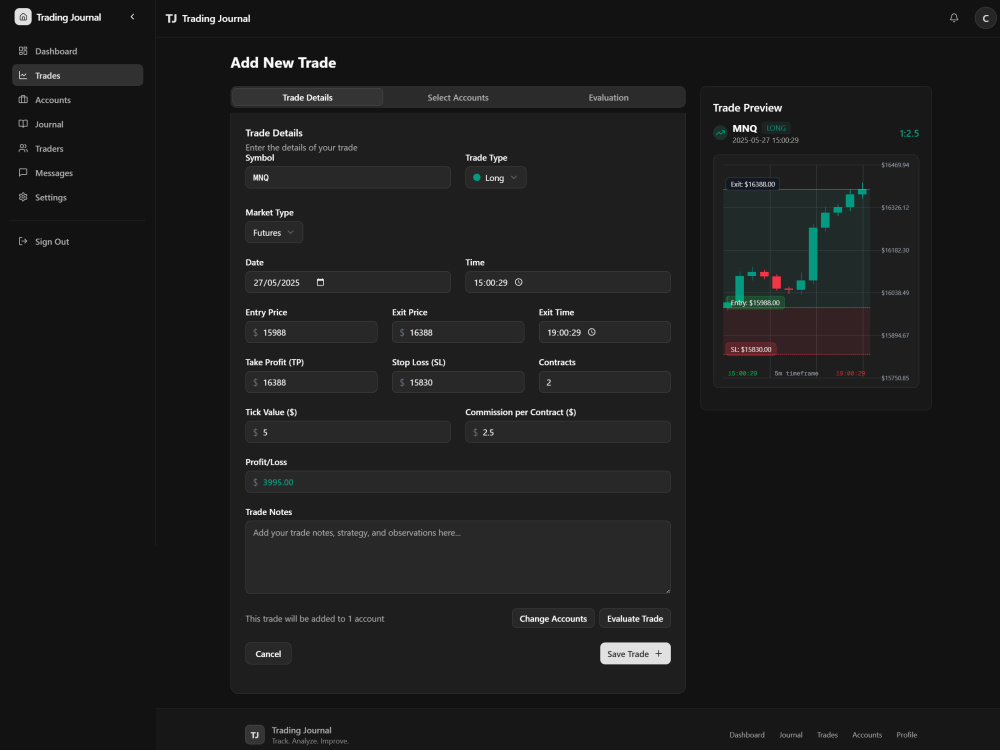This screenshot has width=1000, height=750.
Task: Click the Cancel button
Action: (x=268, y=653)
